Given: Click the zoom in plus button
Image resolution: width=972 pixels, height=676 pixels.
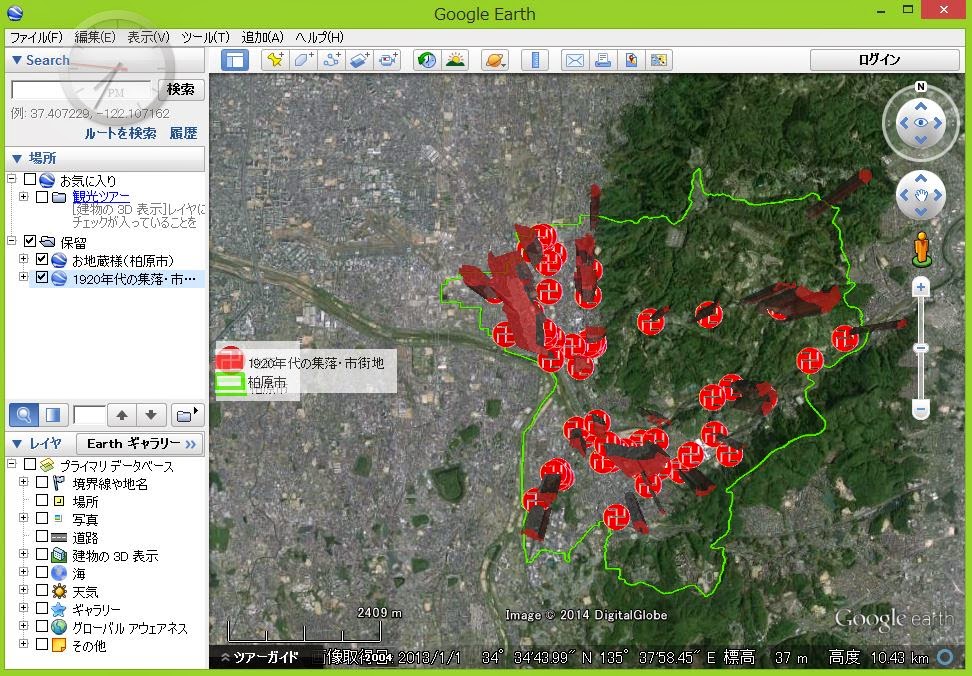Looking at the screenshot, I should pyautogui.click(x=921, y=287).
